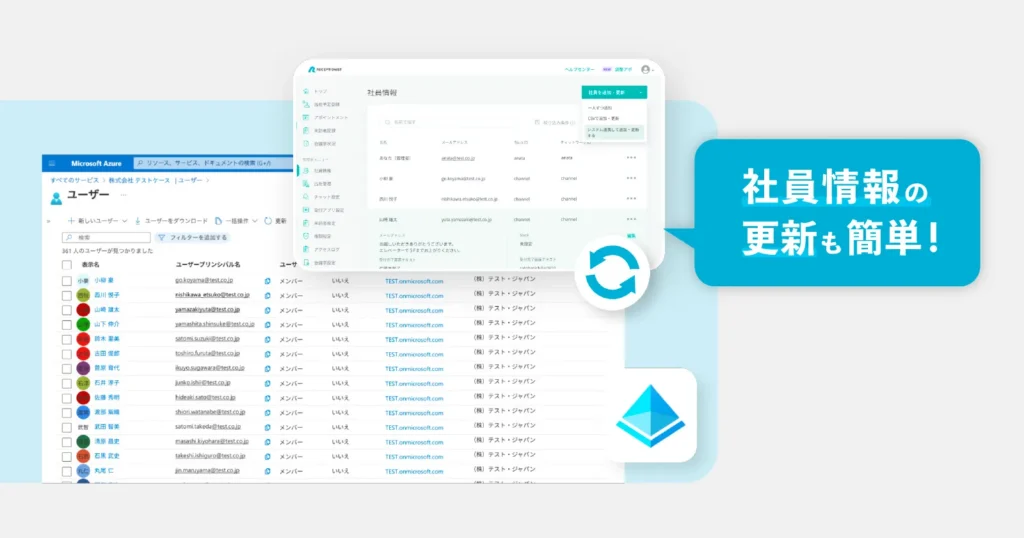Click avatar of the ikuyo.sugawara user row
Viewport: 1024px width, 538px height.
83,368
